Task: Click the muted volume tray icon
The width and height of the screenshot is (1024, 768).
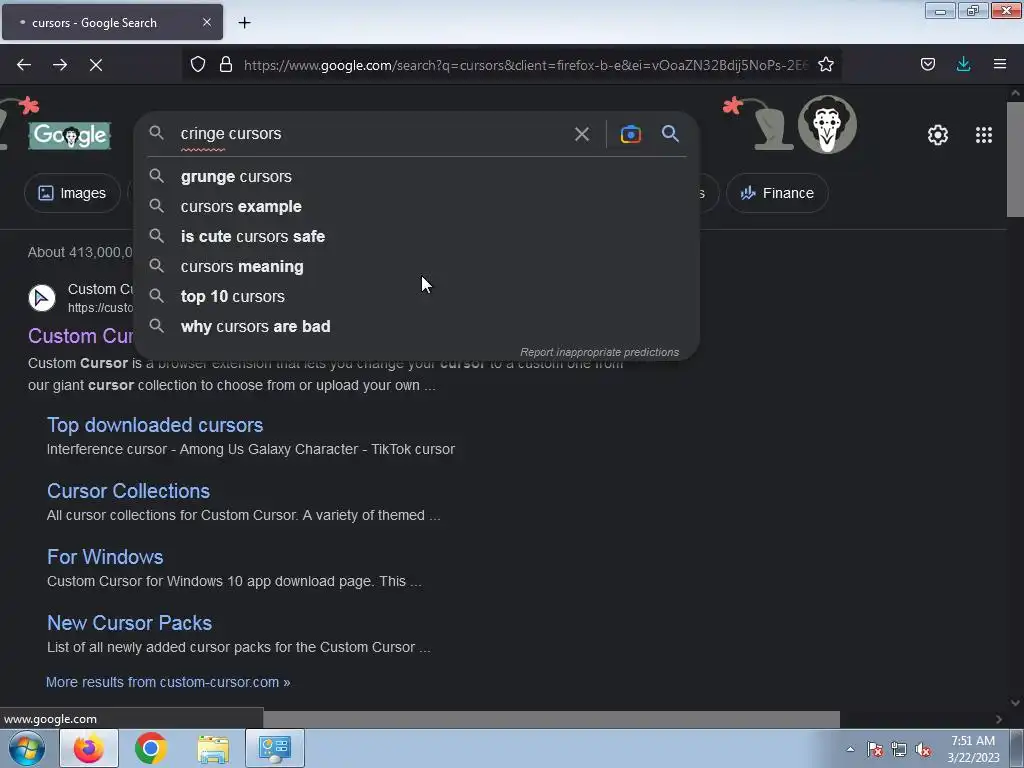Action: [923, 749]
